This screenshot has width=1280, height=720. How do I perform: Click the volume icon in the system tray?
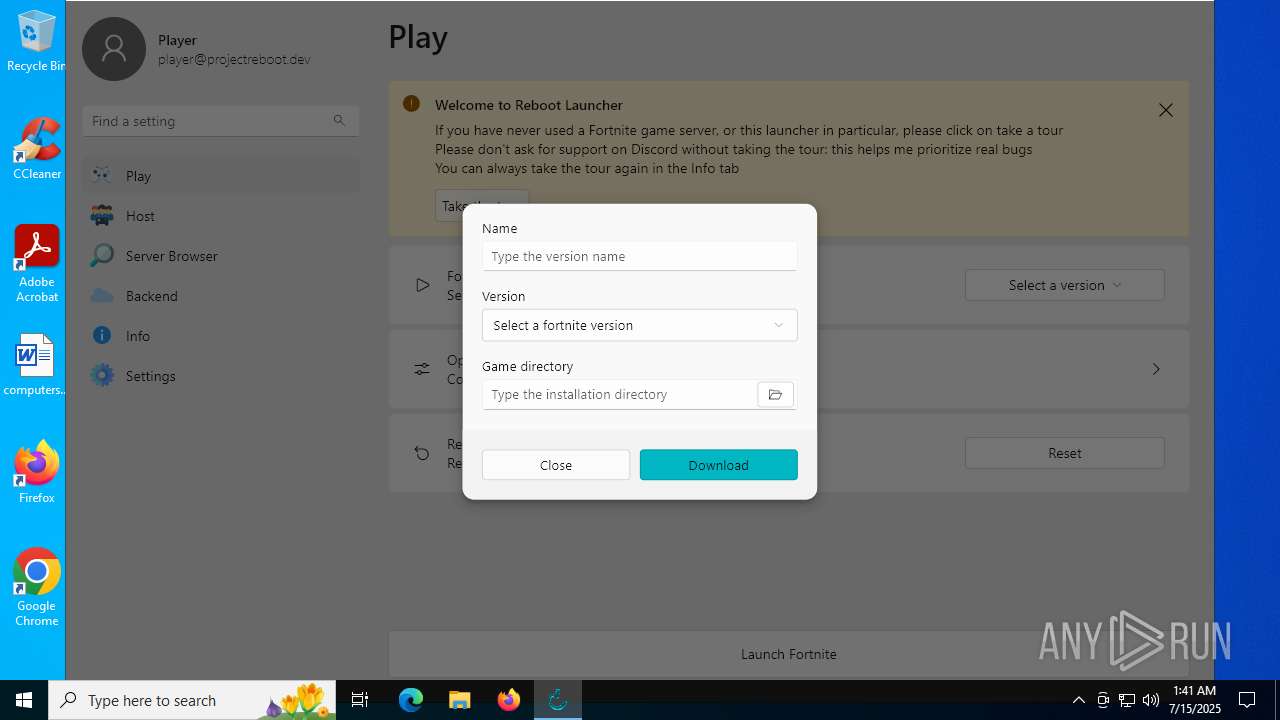pyautogui.click(x=1150, y=700)
